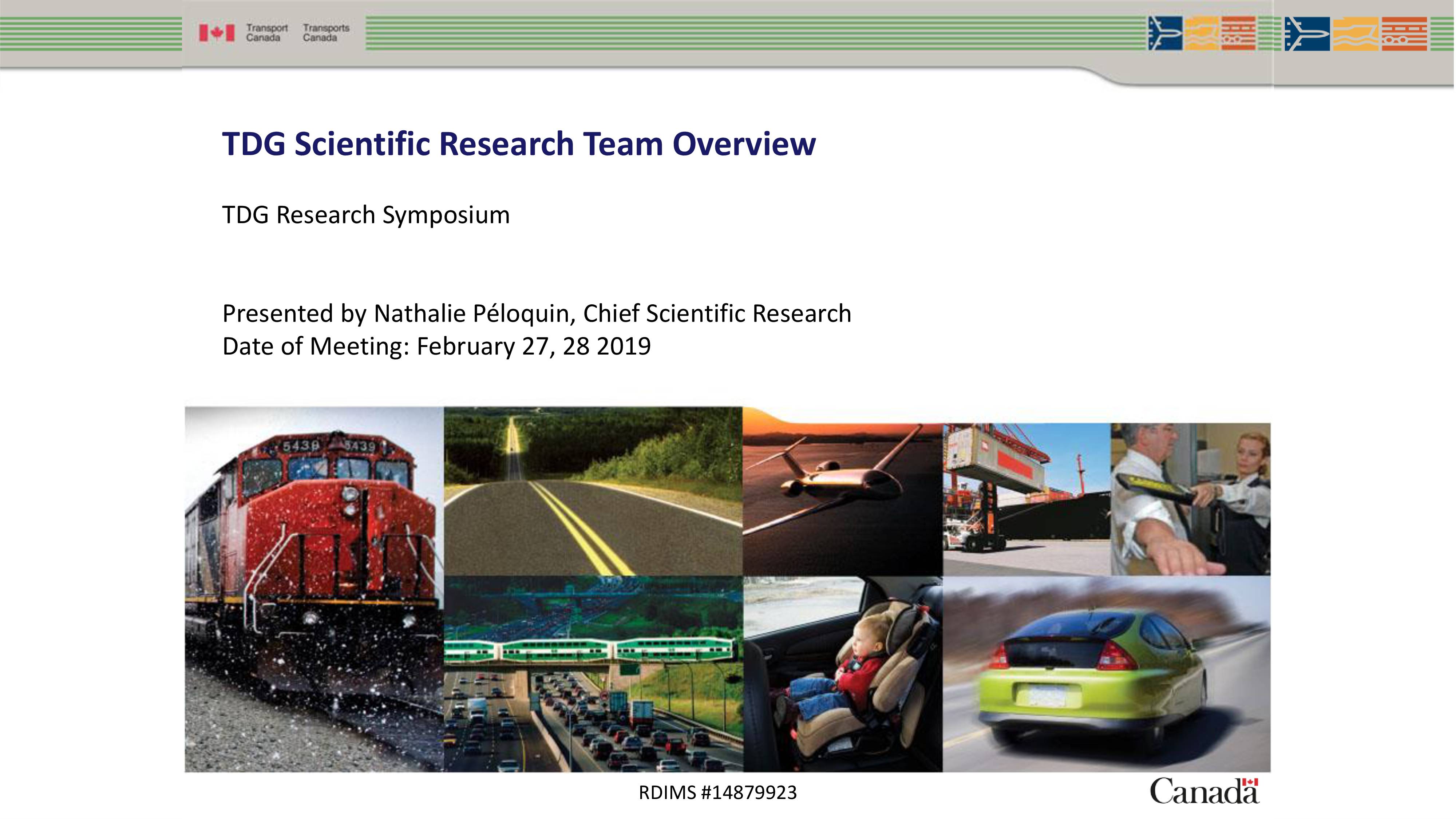Click the far-right orange surface transport icon
Screen dimensions: 1456x819
coord(1404,34)
